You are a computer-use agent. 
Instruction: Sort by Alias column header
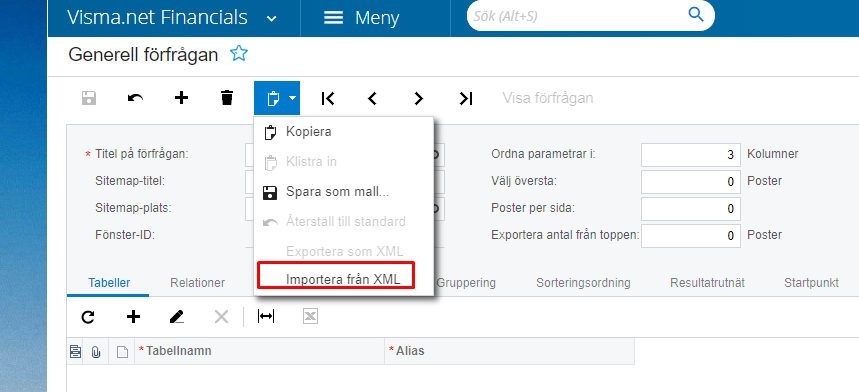[509, 351]
